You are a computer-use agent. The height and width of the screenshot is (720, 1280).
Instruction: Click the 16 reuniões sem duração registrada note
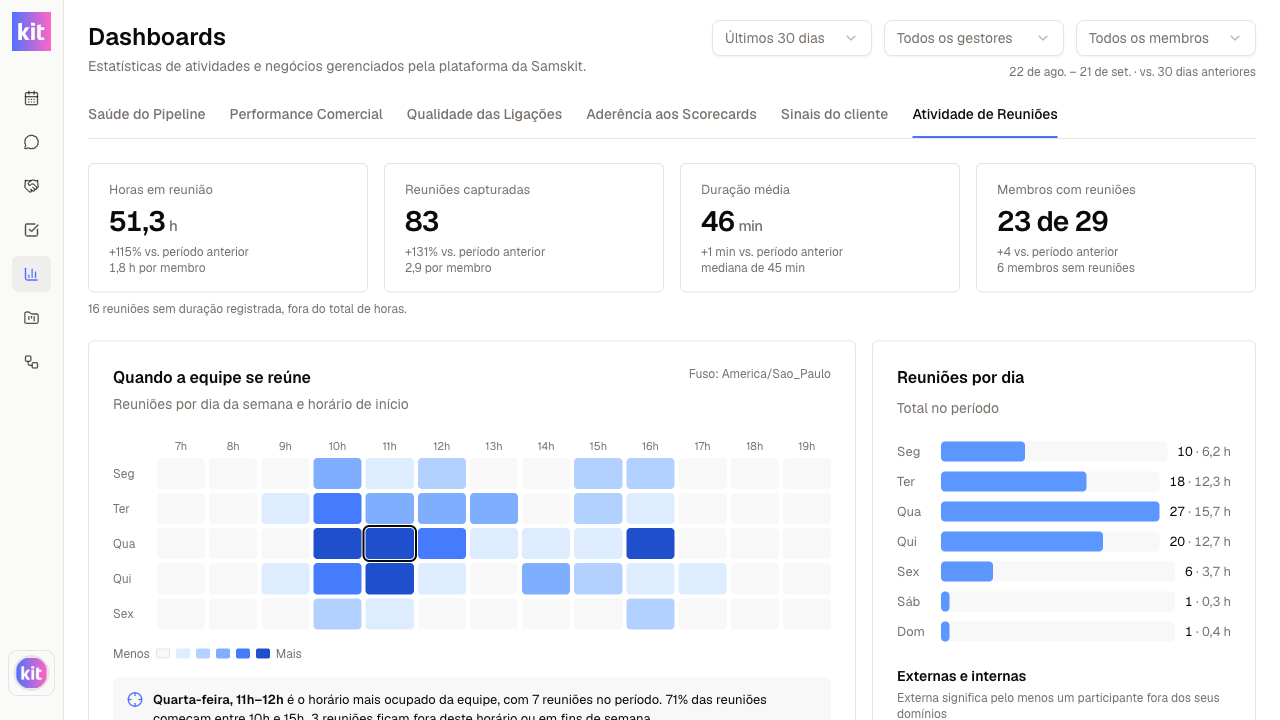pos(247,309)
